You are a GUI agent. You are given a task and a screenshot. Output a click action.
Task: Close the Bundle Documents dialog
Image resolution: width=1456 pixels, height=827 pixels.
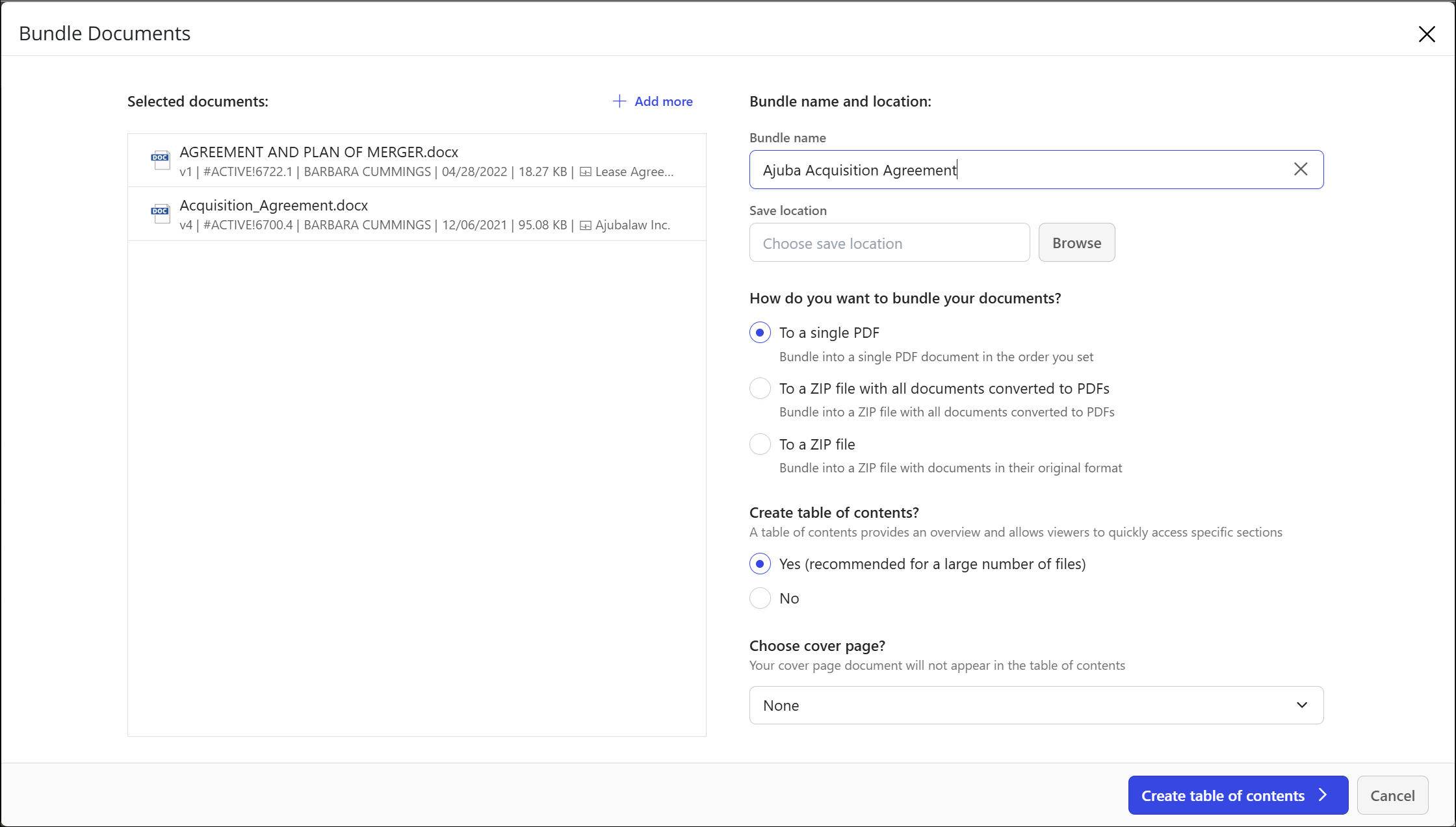tap(1426, 34)
